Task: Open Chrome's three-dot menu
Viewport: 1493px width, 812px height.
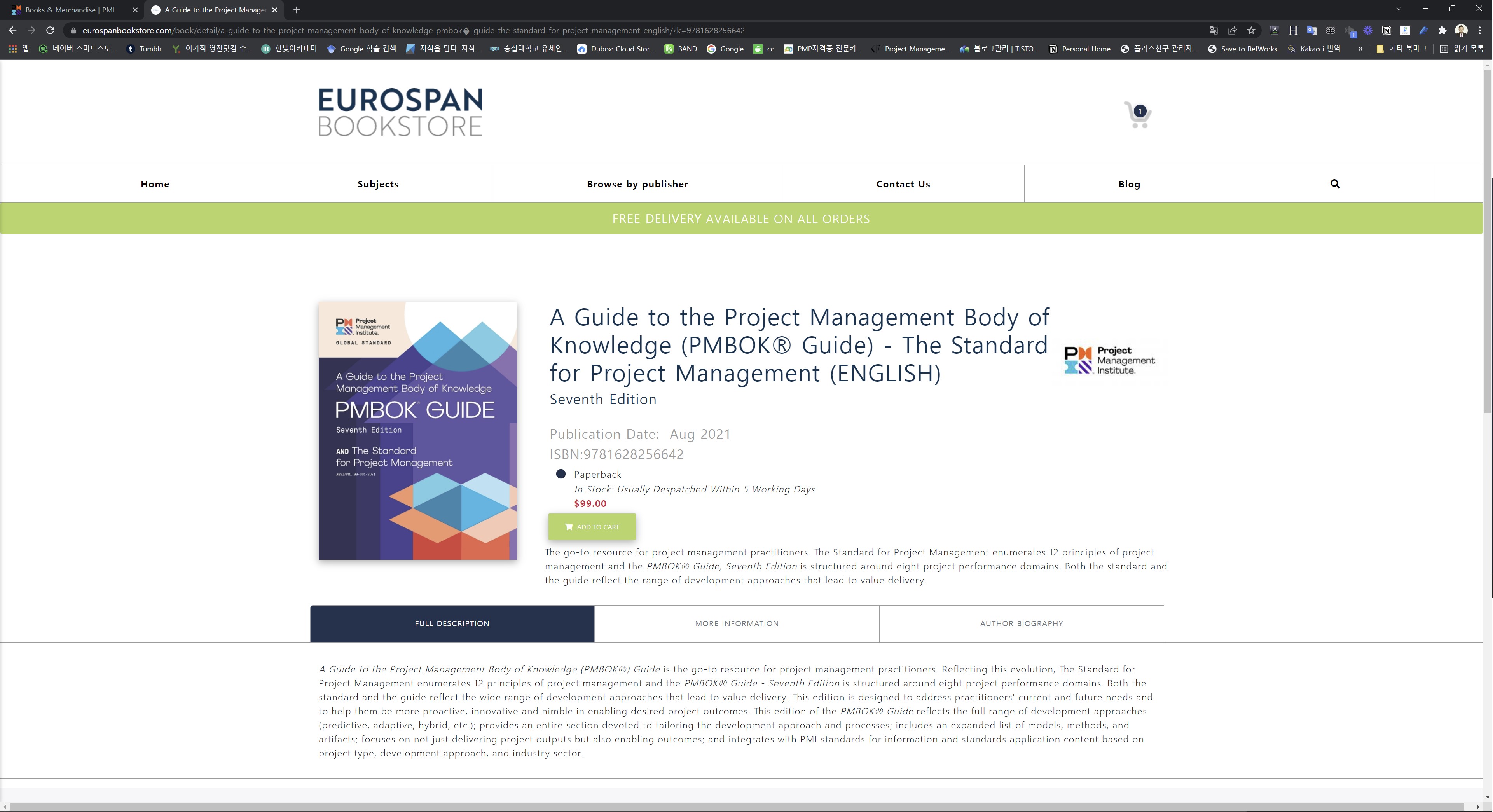Action: (x=1480, y=31)
